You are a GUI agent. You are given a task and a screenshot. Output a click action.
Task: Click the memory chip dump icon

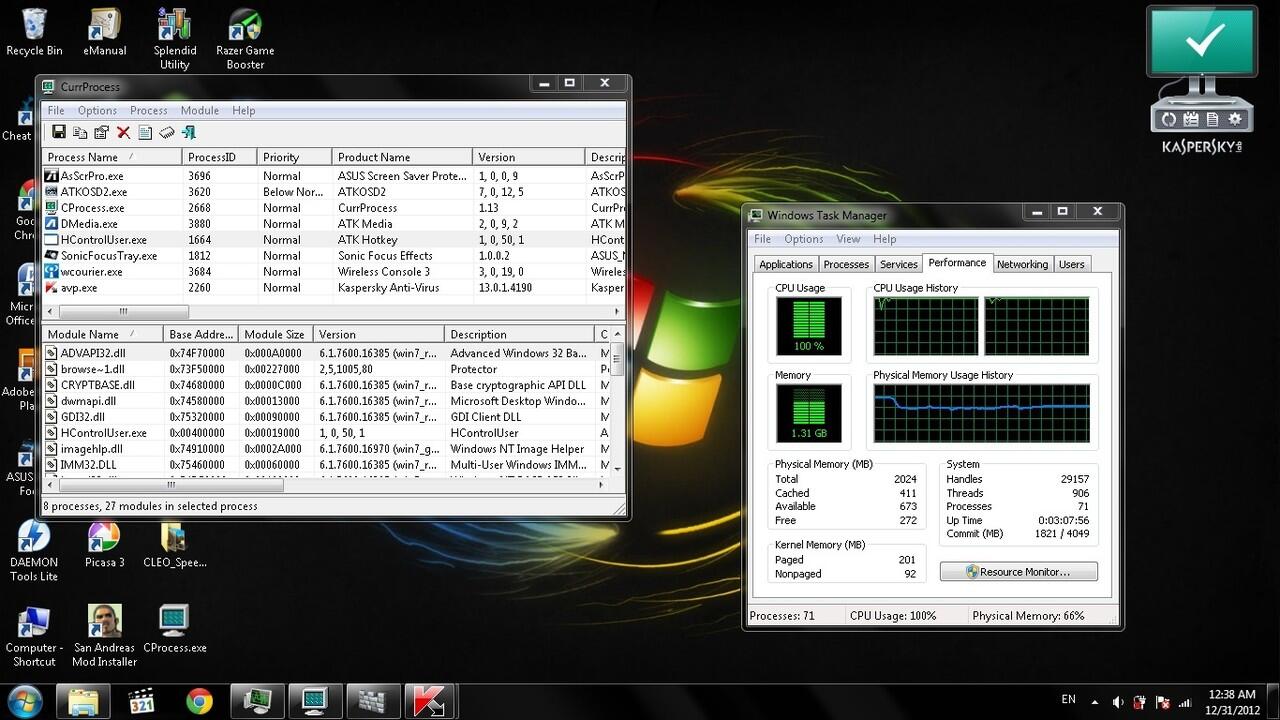[x=166, y=132]
